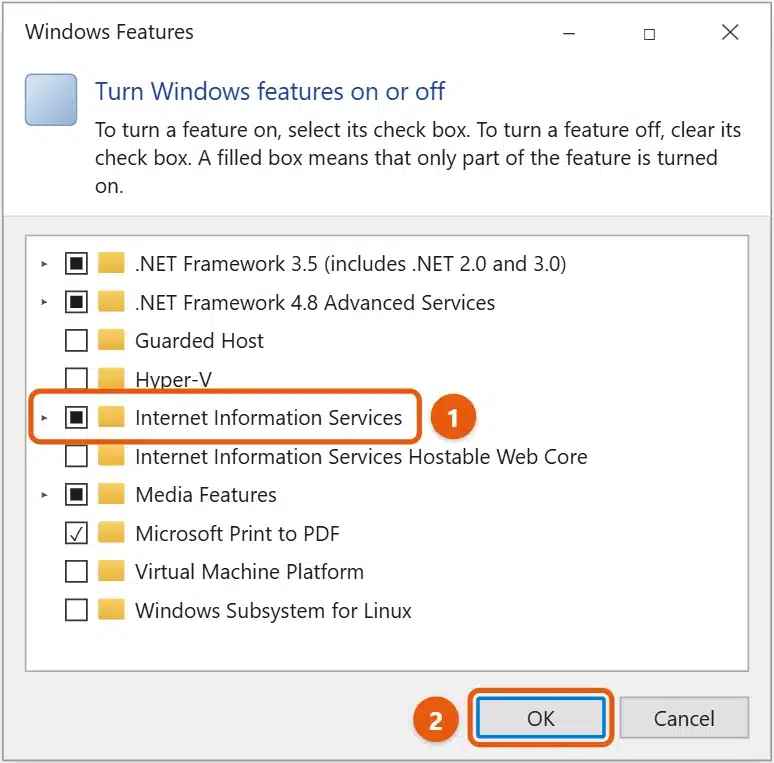Viewport: 774px width, 763px height.
Task: Click the Hostable Web Core folder icon
Action: coord(111,456)
